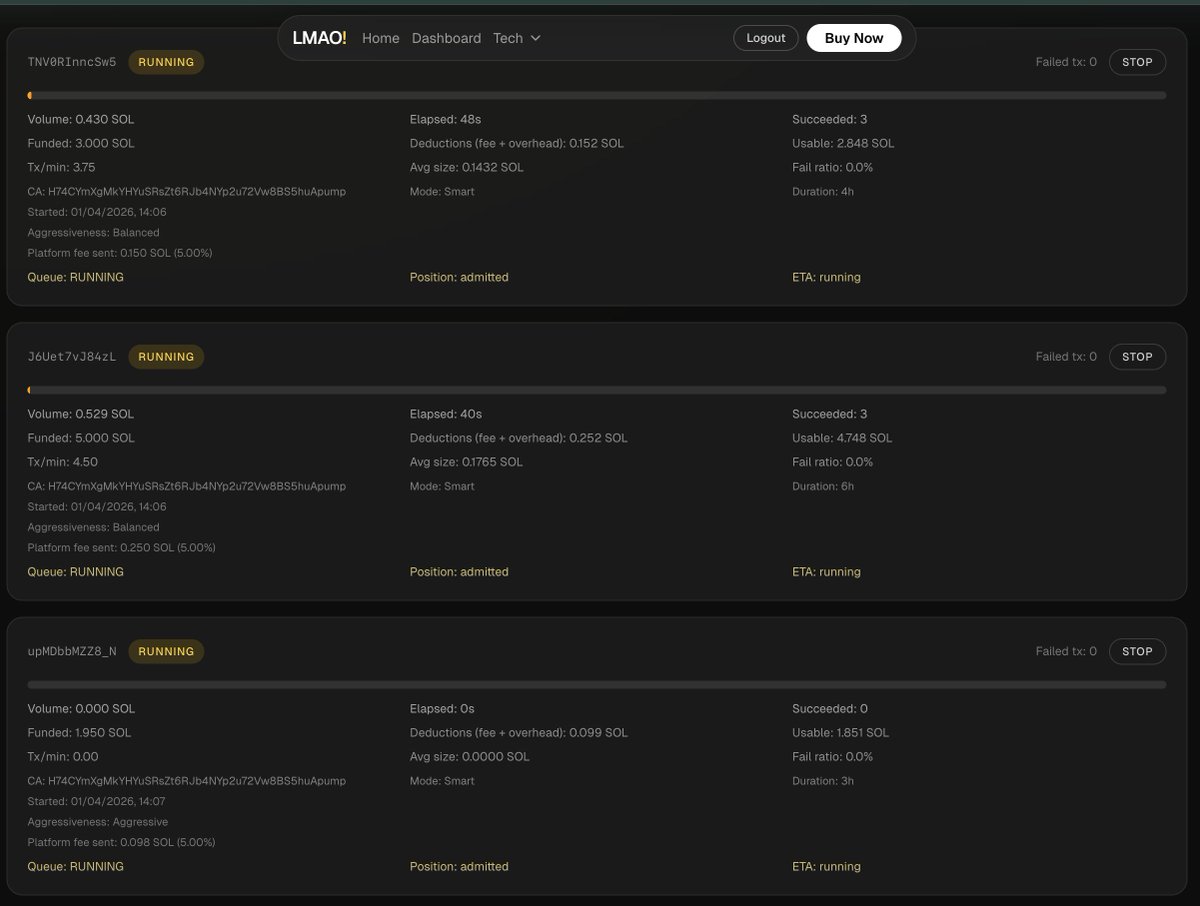This screenshot has height=906, width=1200.
Task: Click 'Elapsed: 48s' text
Action: point(445,119)
